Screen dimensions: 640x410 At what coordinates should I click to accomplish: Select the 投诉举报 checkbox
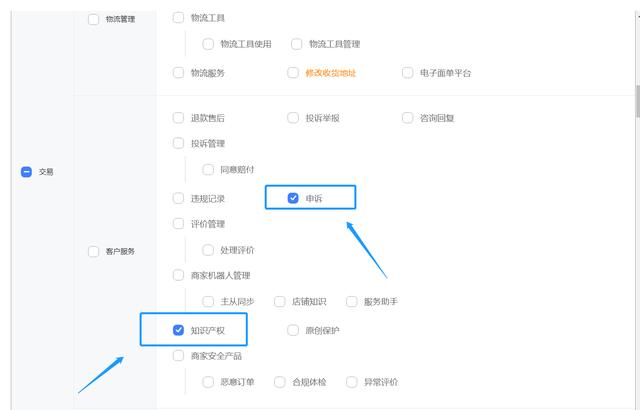point(293,118)
